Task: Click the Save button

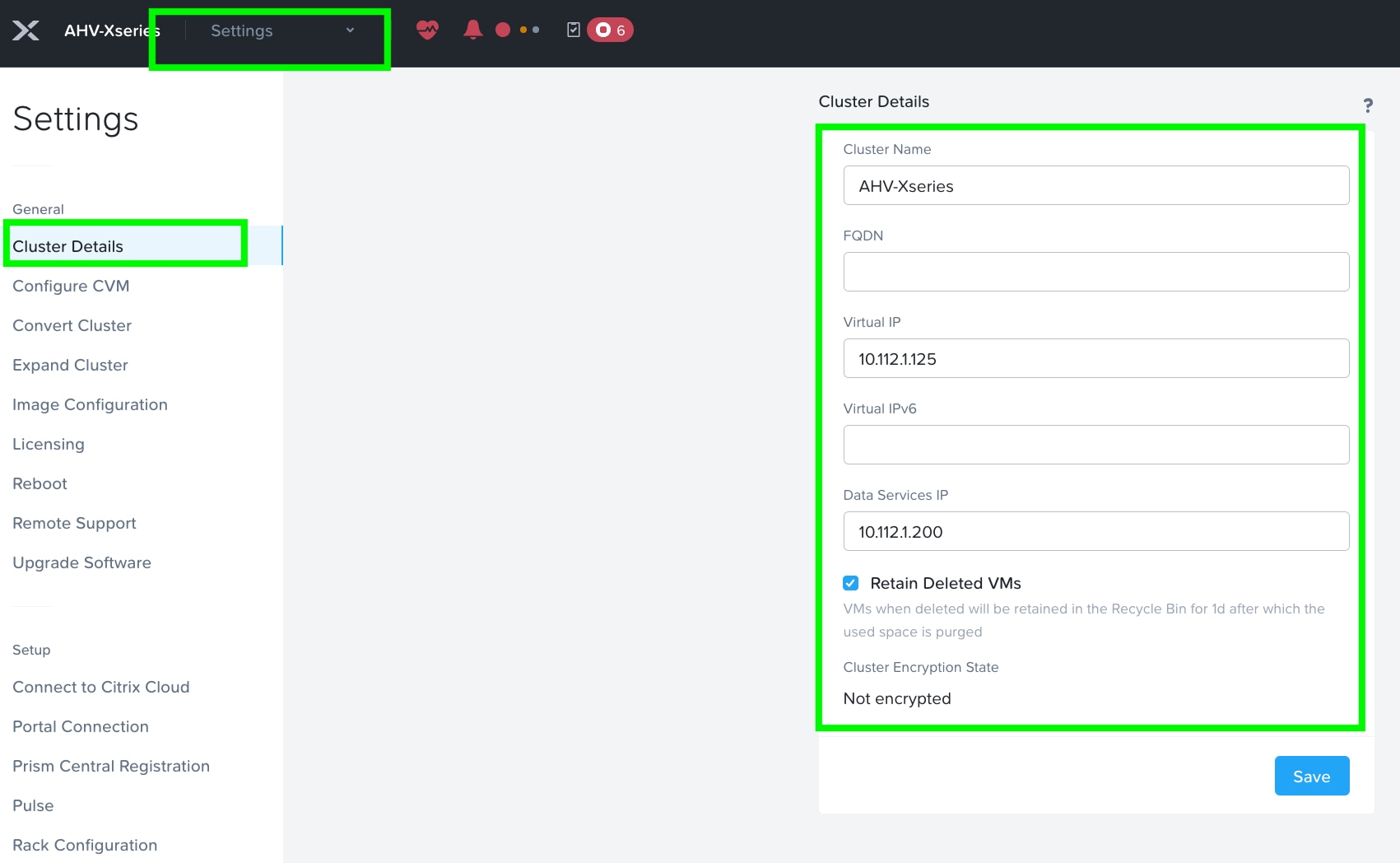Action: click(1311, 775)
